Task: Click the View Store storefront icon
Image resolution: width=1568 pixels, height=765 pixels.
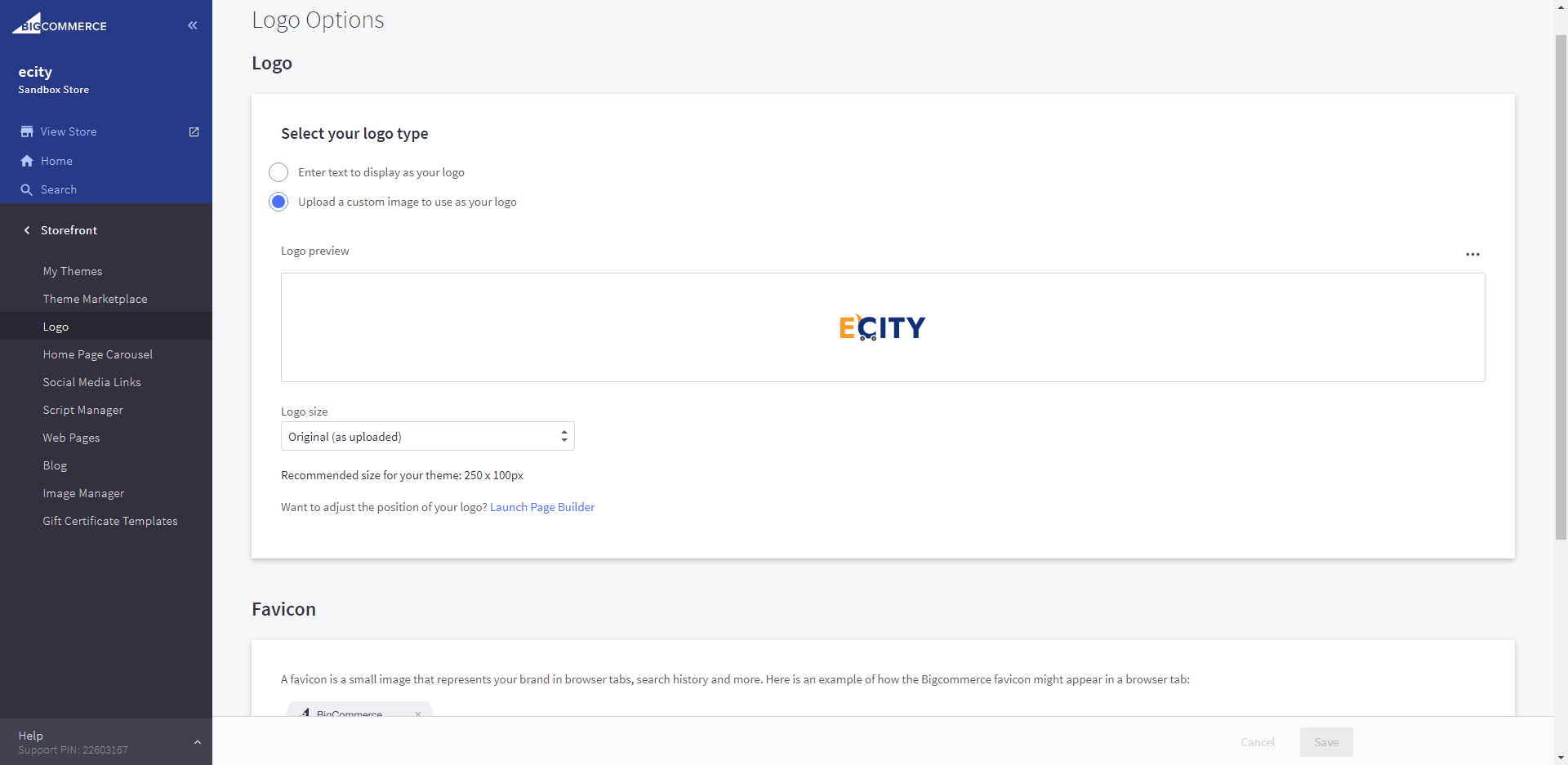Action: tap(27, 131)
